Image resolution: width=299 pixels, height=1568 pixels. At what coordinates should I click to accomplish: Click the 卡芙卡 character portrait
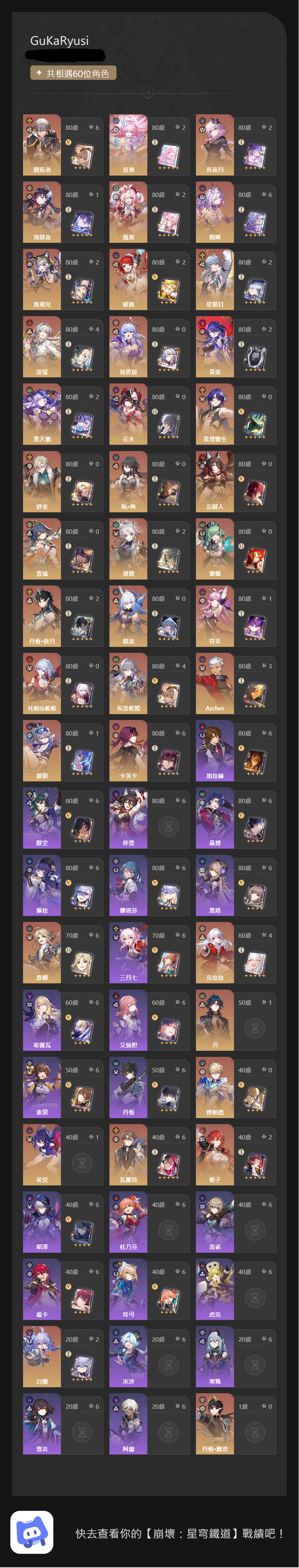[x=128, y=751]
